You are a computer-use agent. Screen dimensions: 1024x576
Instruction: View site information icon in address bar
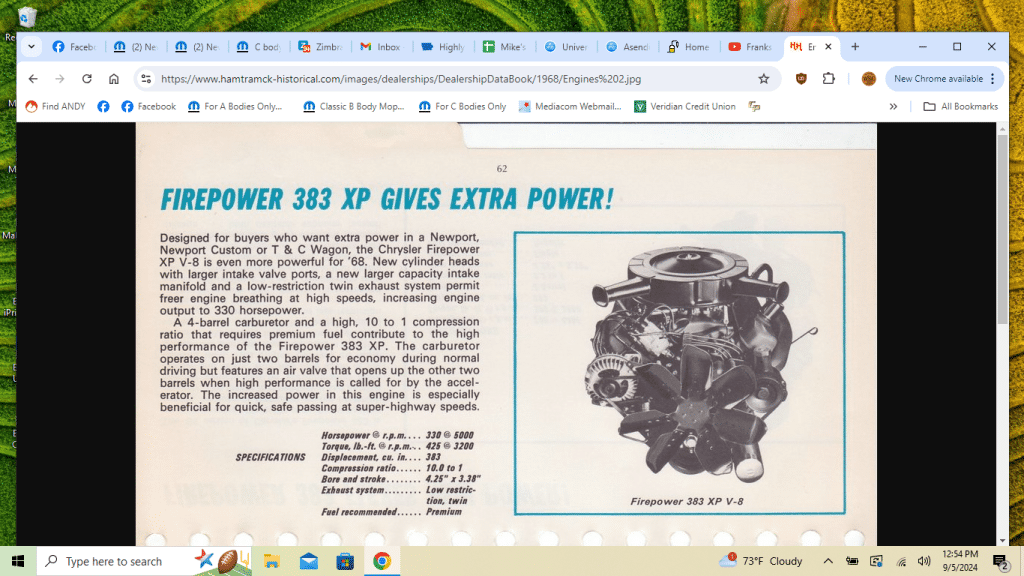click(x=146, y=79)
